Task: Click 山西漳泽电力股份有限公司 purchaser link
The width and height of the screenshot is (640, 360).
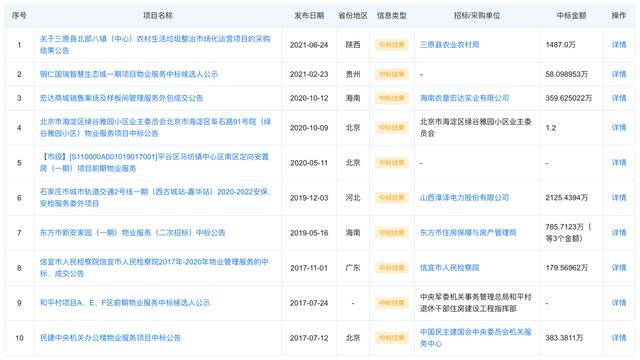Action: [464, 198]
